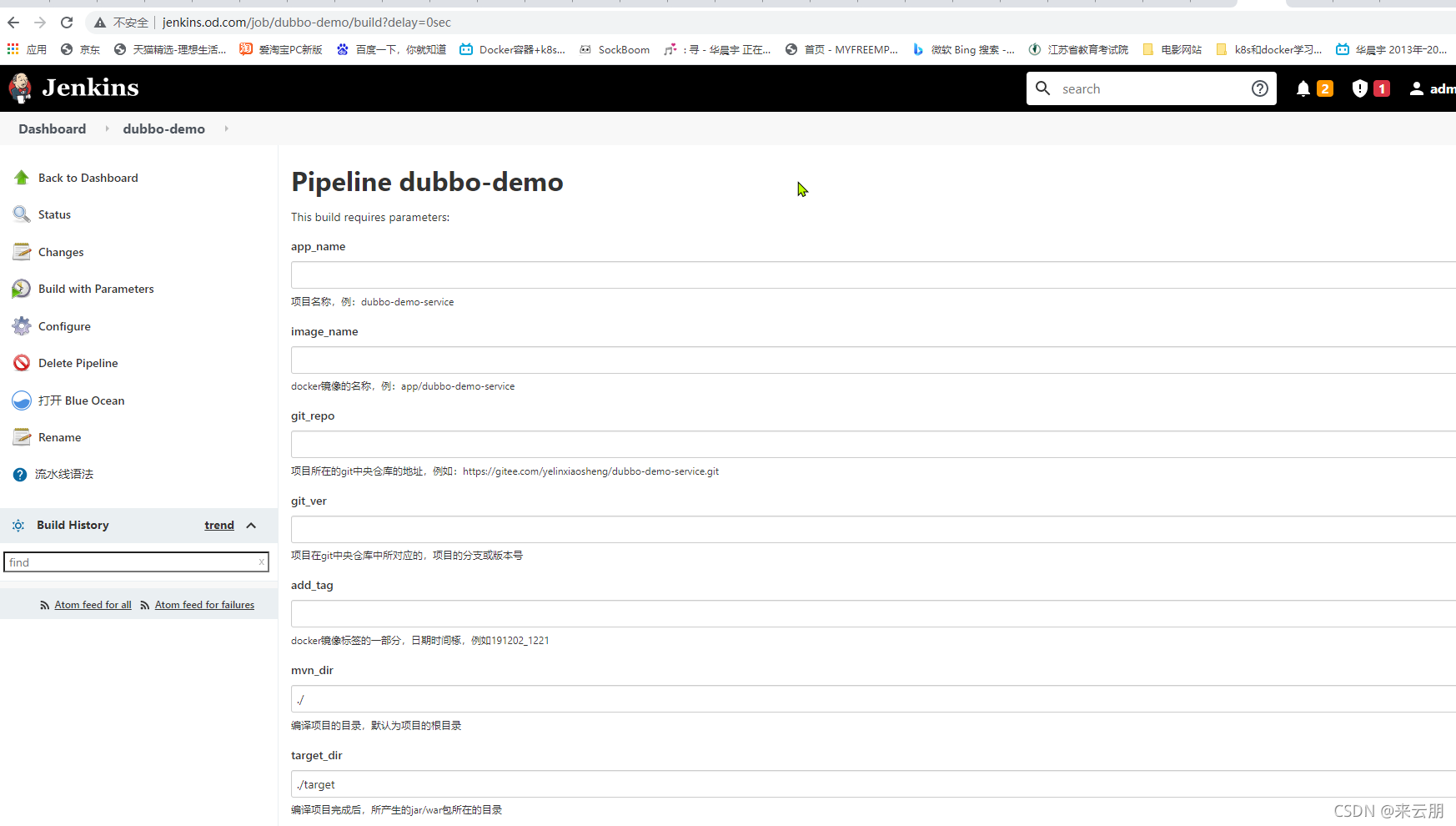Open the 百度一下 bookmark
1456x826 pixels.
click(391, 49)
